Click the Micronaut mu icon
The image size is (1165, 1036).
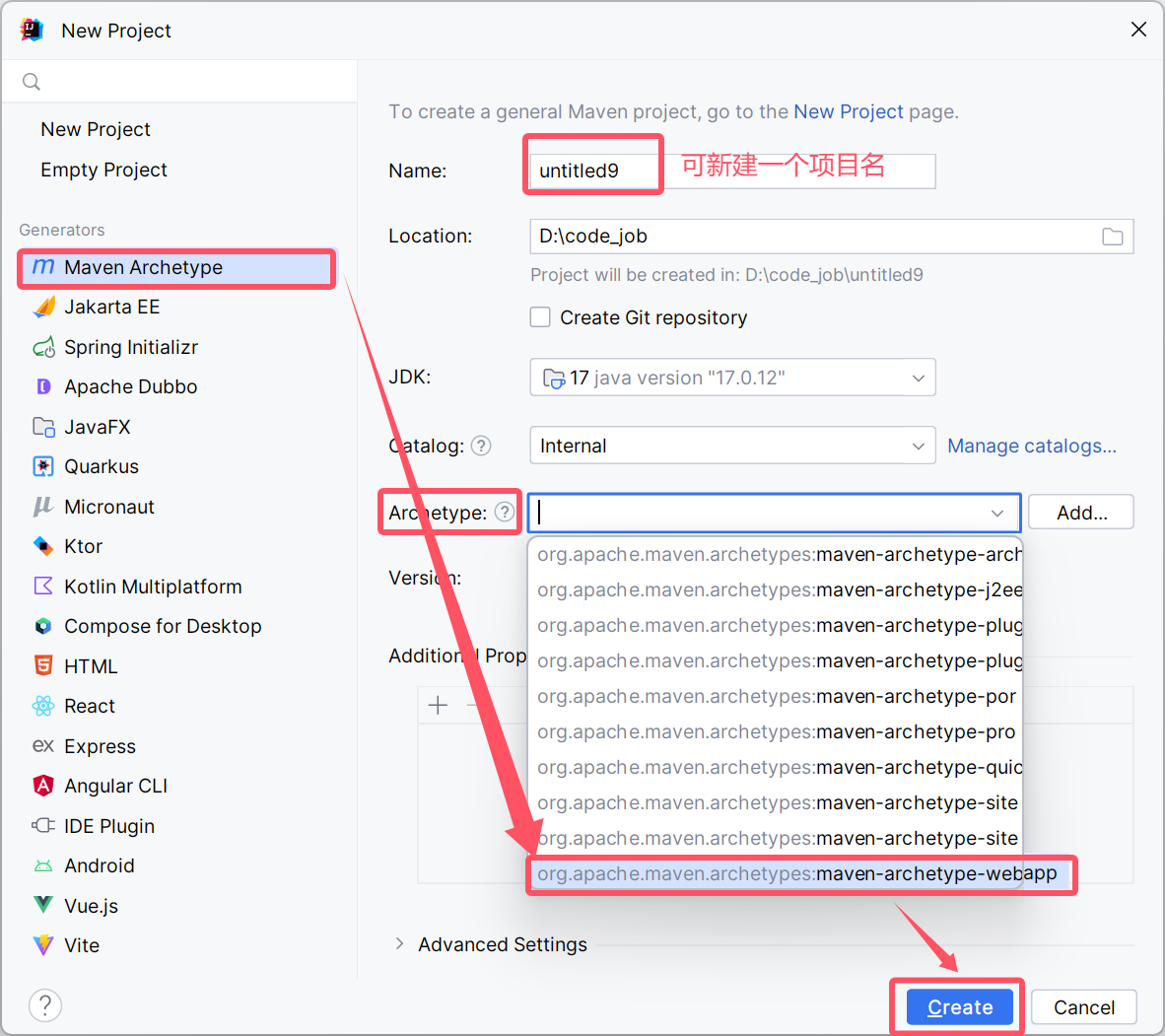[42, 507]
